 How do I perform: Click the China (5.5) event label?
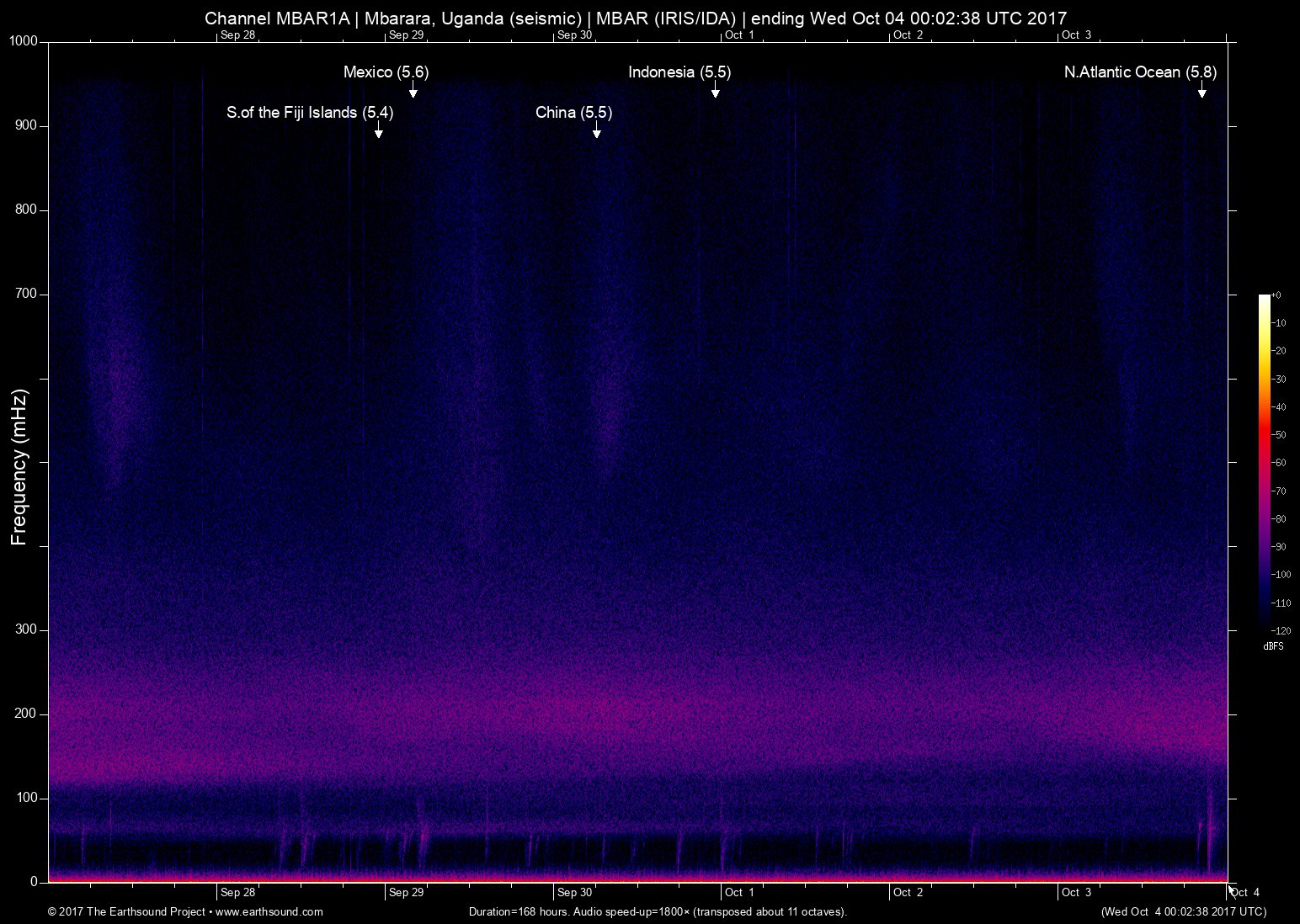(573, 113)
